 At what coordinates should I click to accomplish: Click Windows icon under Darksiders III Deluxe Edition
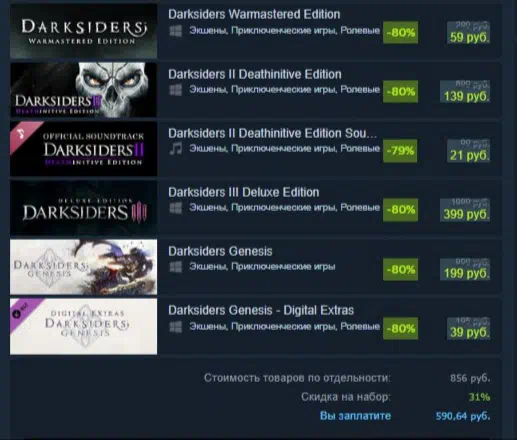pyautogui.click(x=176, y=208)
